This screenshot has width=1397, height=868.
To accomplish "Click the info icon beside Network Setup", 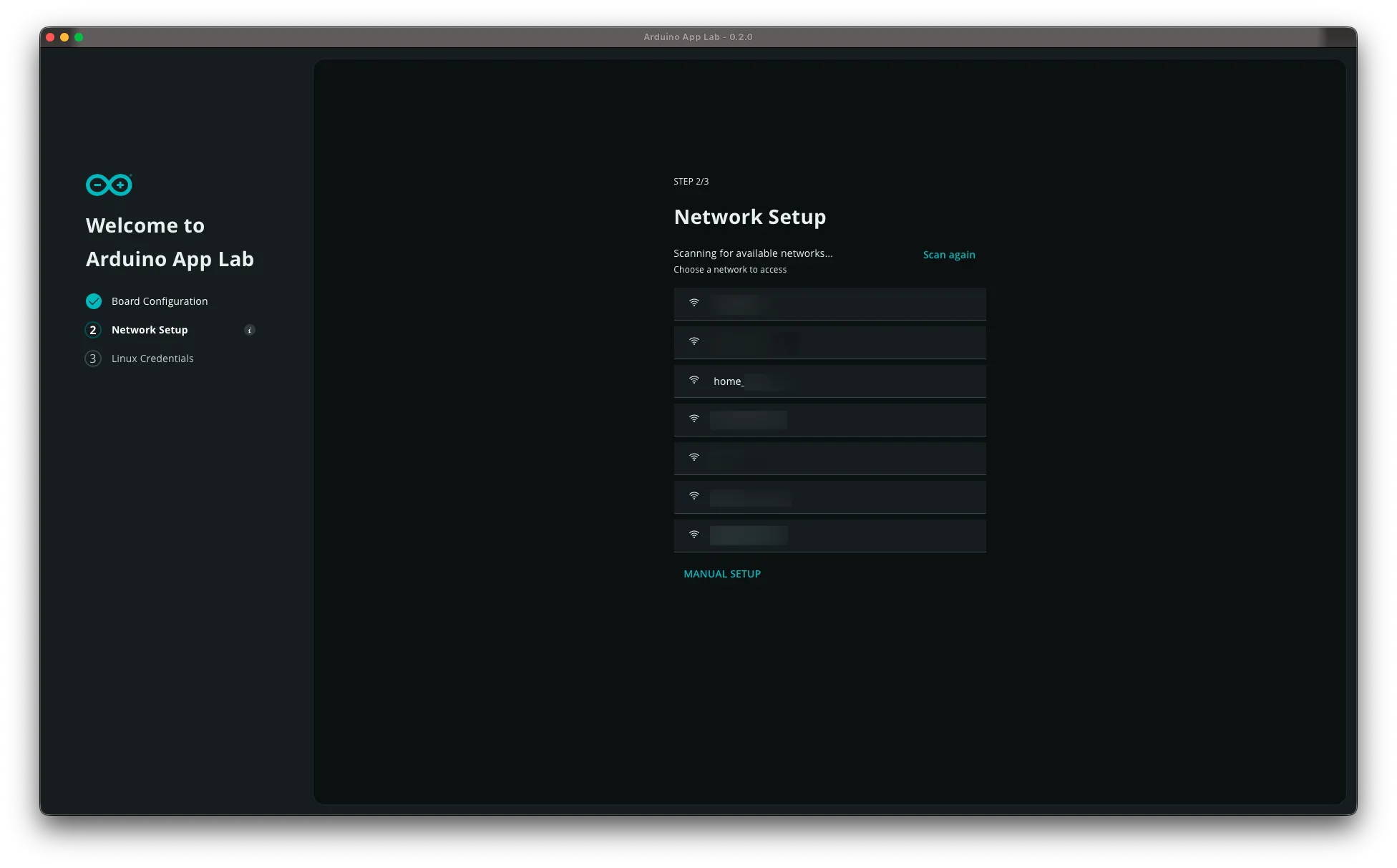I will pos(250,330).
